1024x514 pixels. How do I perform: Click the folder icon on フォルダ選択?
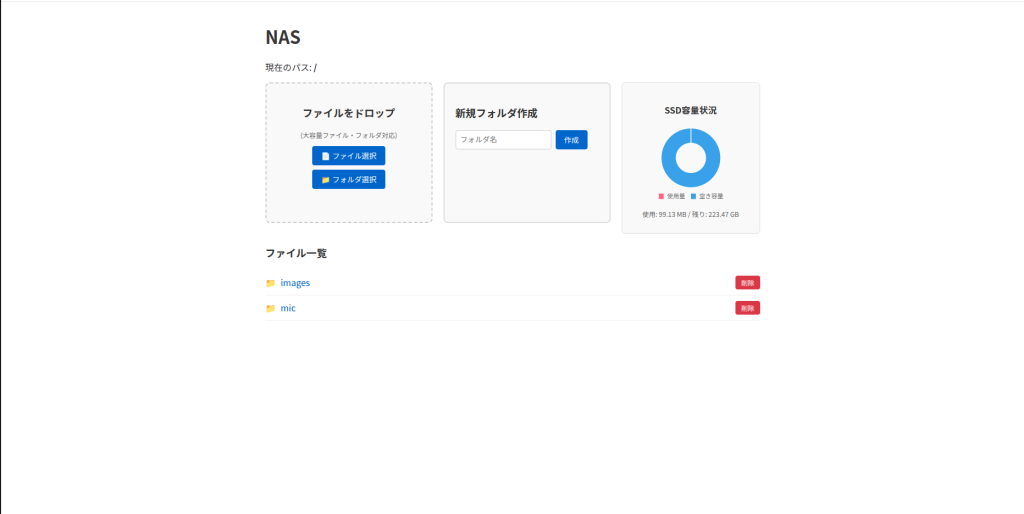click(x=325, y=180)
